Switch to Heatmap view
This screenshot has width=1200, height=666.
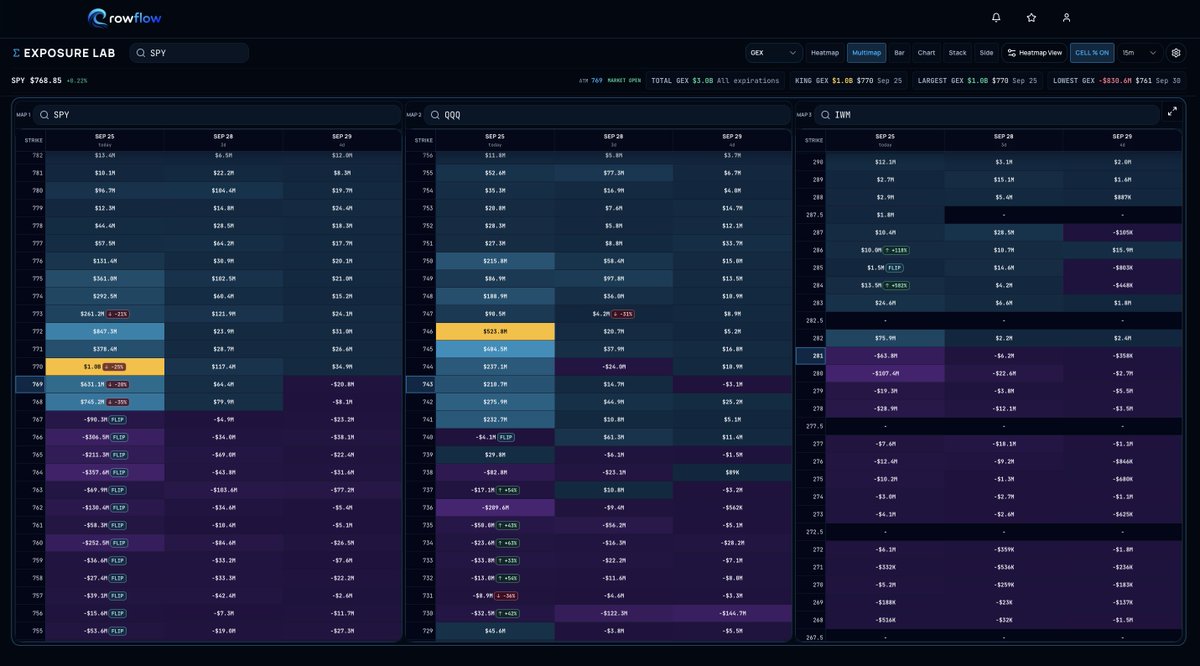tap(825, 53)
